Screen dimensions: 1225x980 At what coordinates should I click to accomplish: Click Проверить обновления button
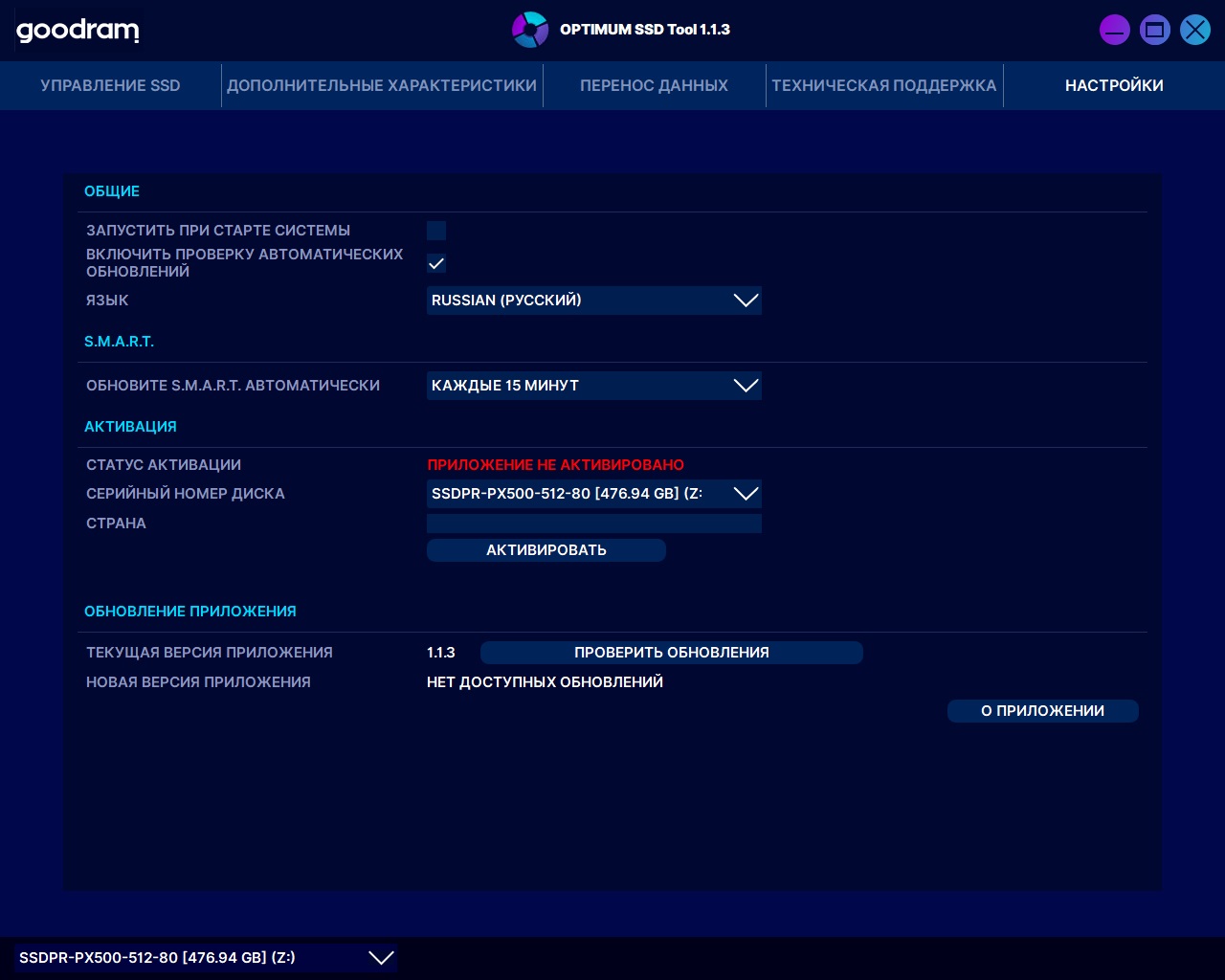(672, 653)
